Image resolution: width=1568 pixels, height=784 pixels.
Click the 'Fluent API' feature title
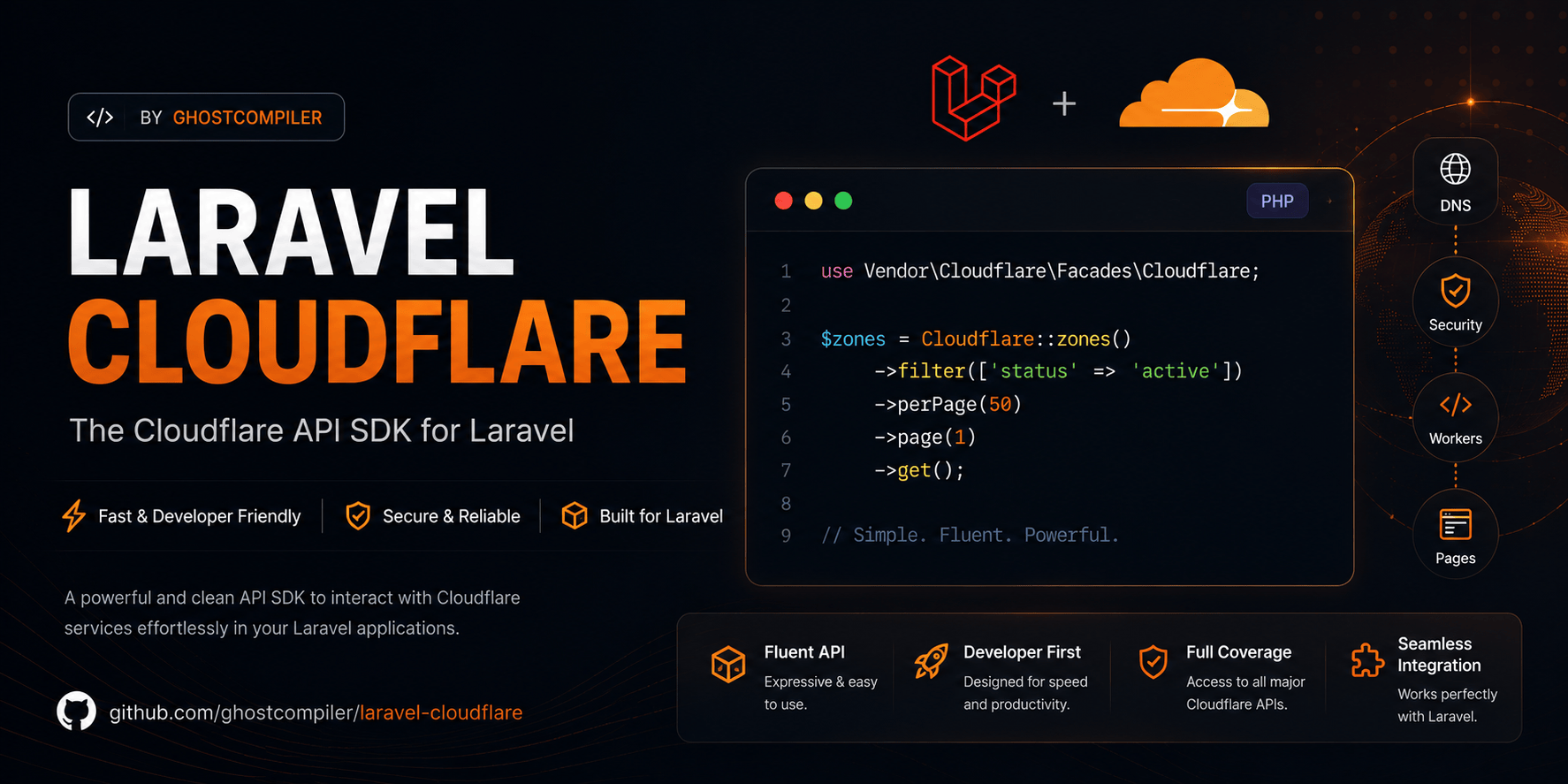[x=804, y=652]
